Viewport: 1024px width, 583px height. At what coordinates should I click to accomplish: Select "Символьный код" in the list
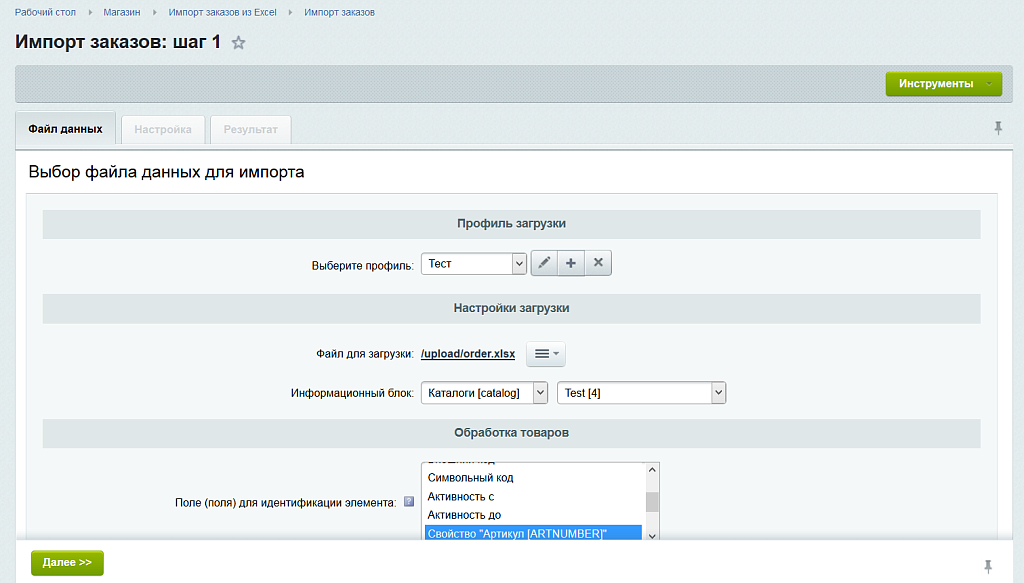470,478
